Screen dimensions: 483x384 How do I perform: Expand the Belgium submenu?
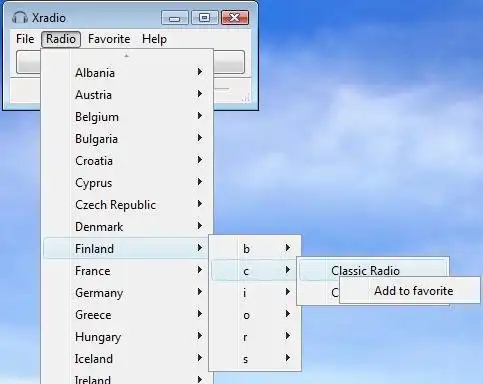[127, 116]
